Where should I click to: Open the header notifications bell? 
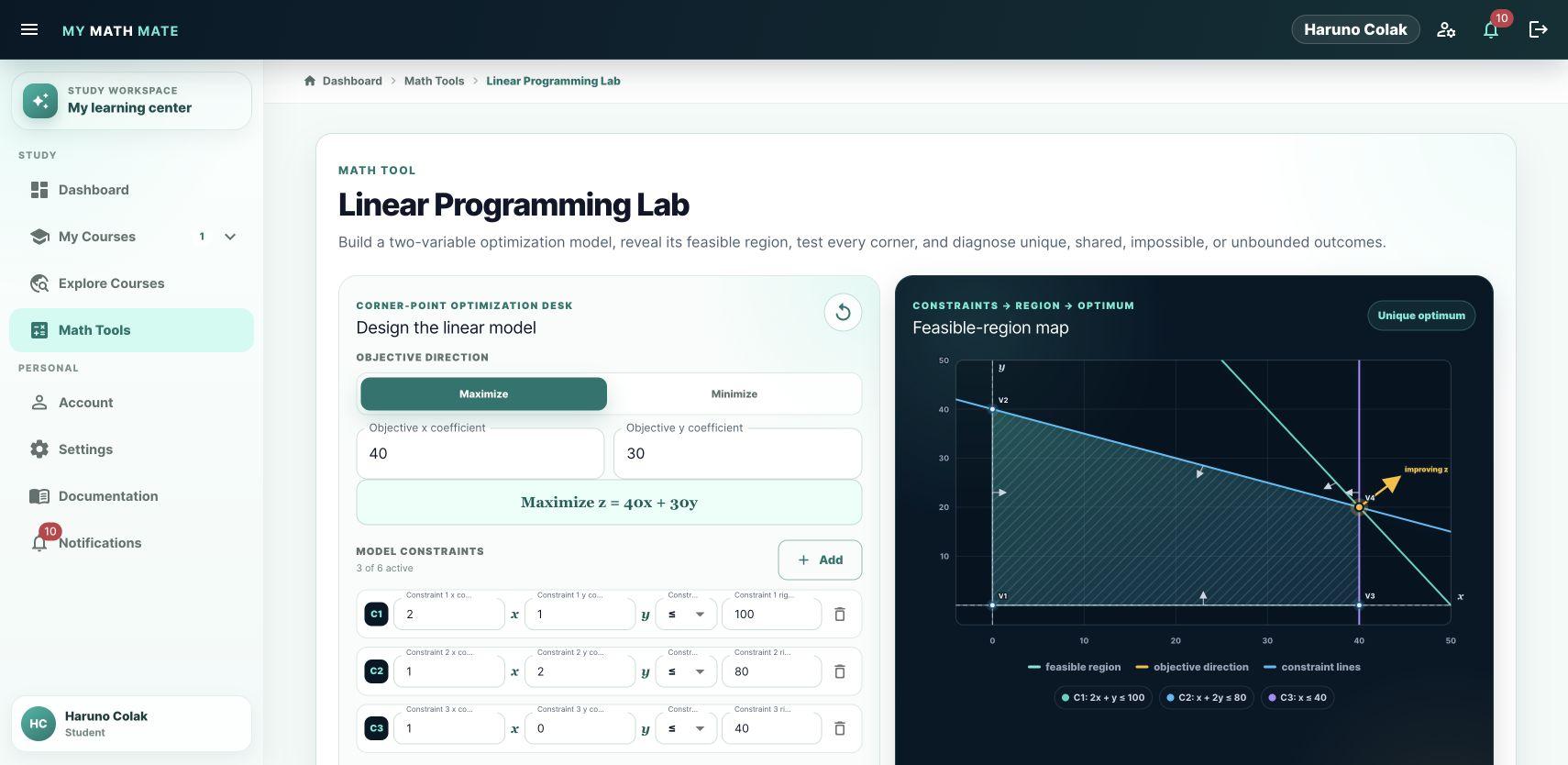(x=1491, y=29)
